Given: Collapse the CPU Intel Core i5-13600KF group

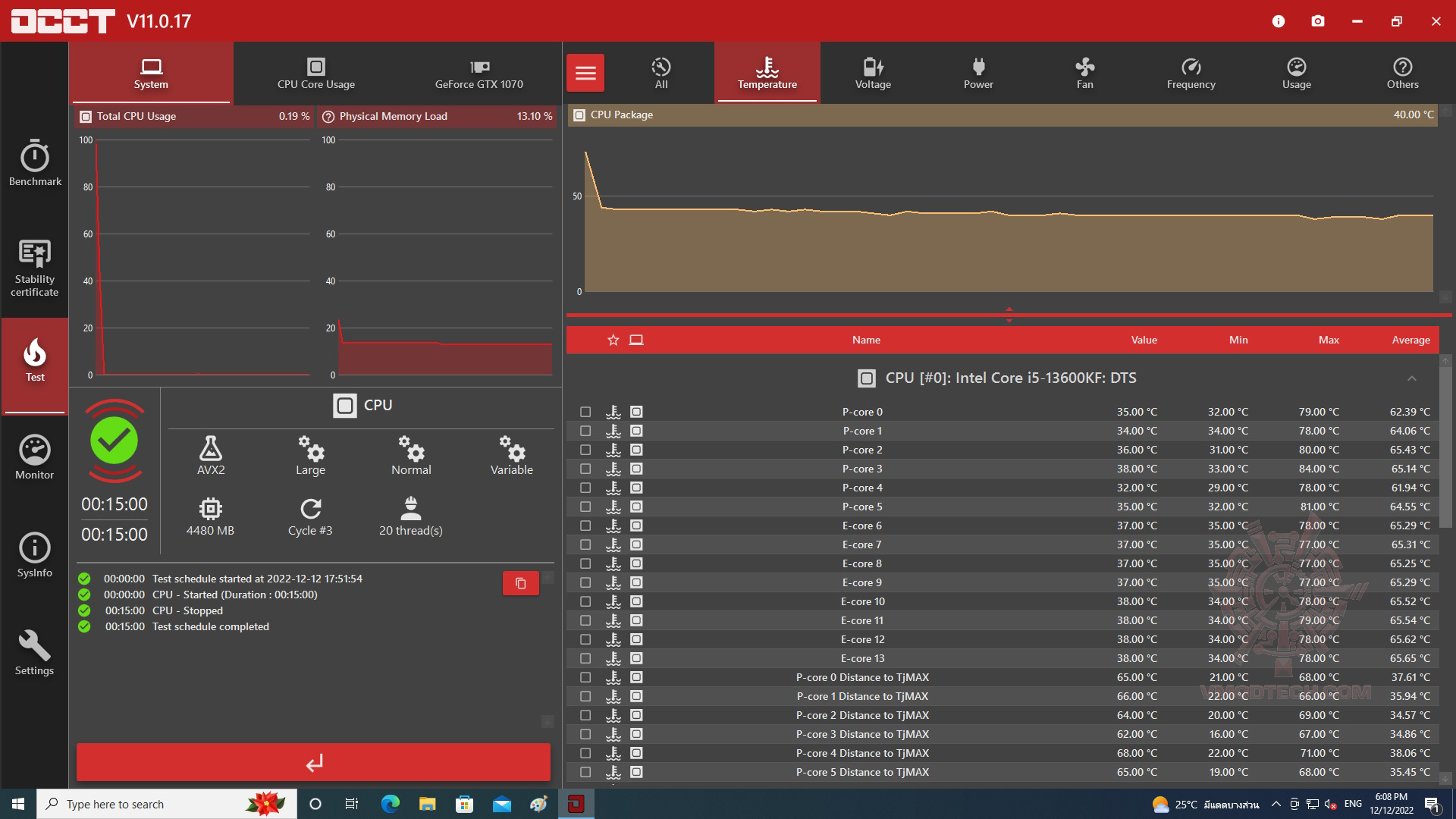Looking at the screenshot, I should coord(1411,378).
